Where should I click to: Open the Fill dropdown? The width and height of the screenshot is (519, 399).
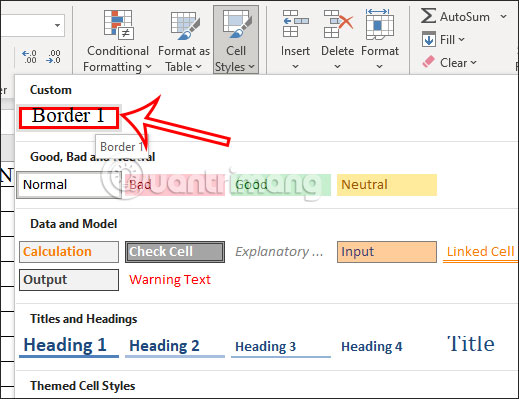(x=443, y=40)
